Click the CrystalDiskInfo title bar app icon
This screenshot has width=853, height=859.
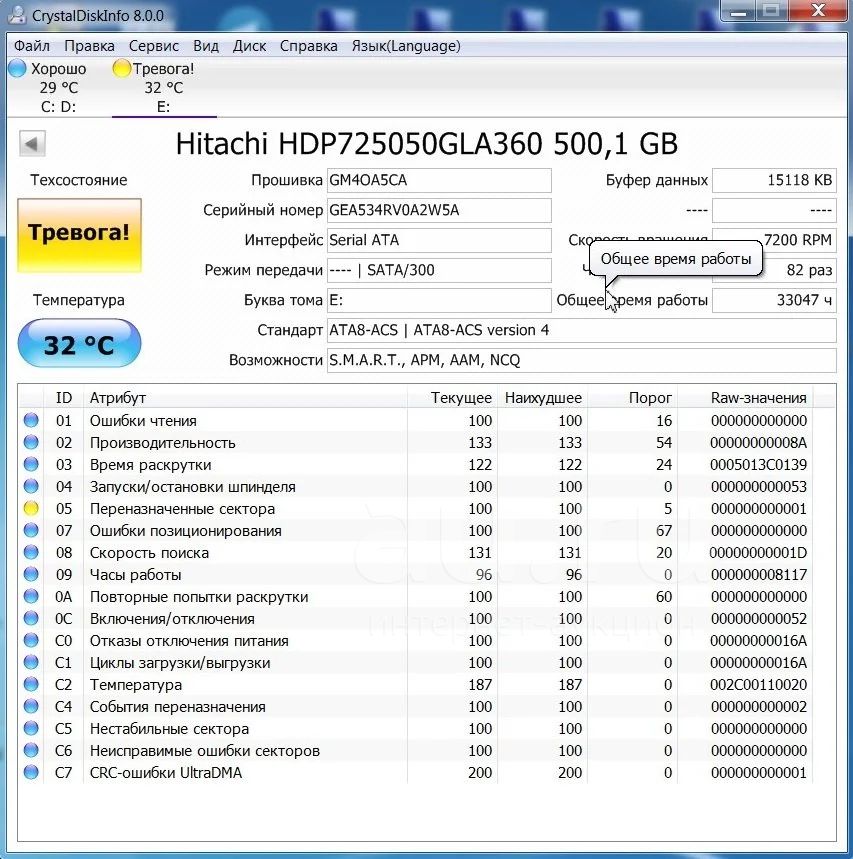pos(18,15)
